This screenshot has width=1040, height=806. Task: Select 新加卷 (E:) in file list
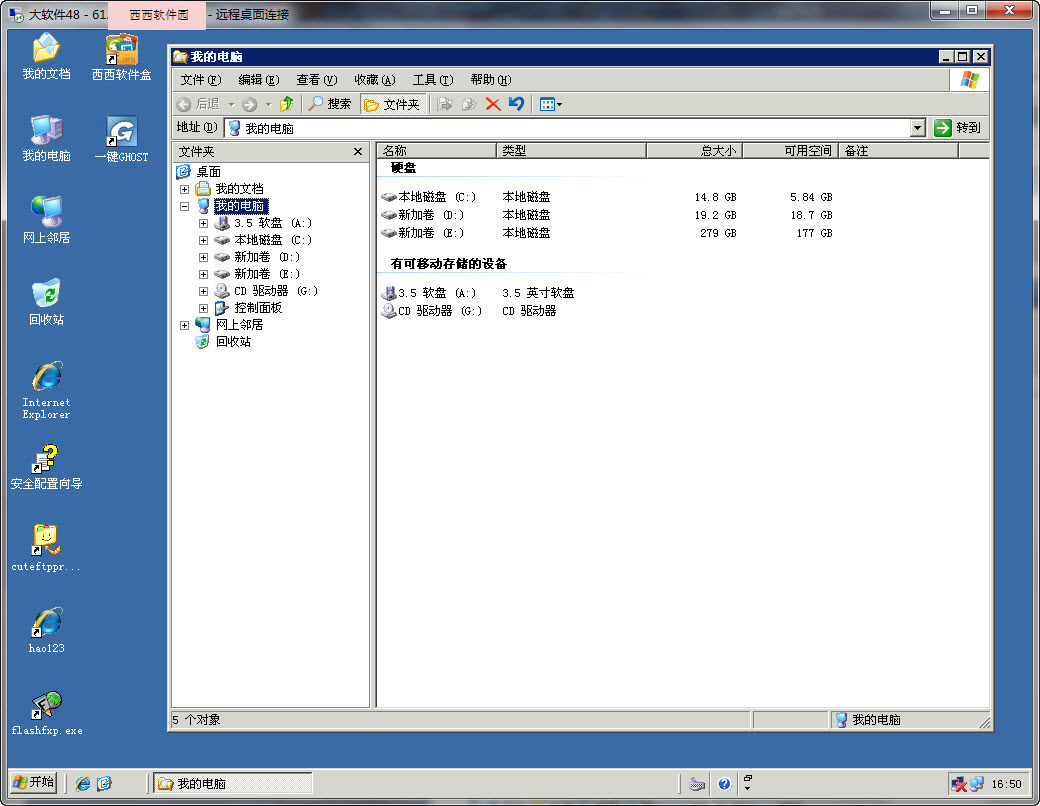(422, 233)
